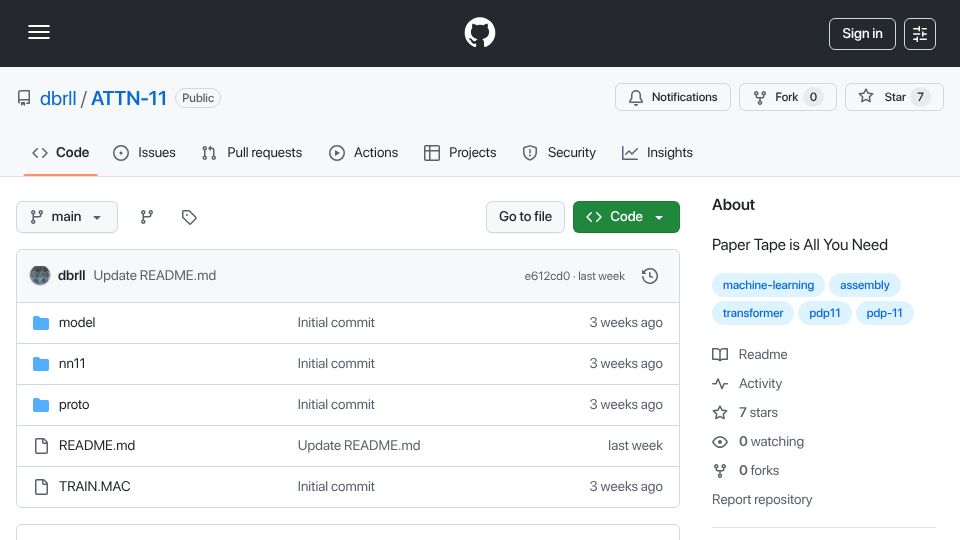Switch to the Issues tab
The image size is (960, 540).
coord(144,152)
